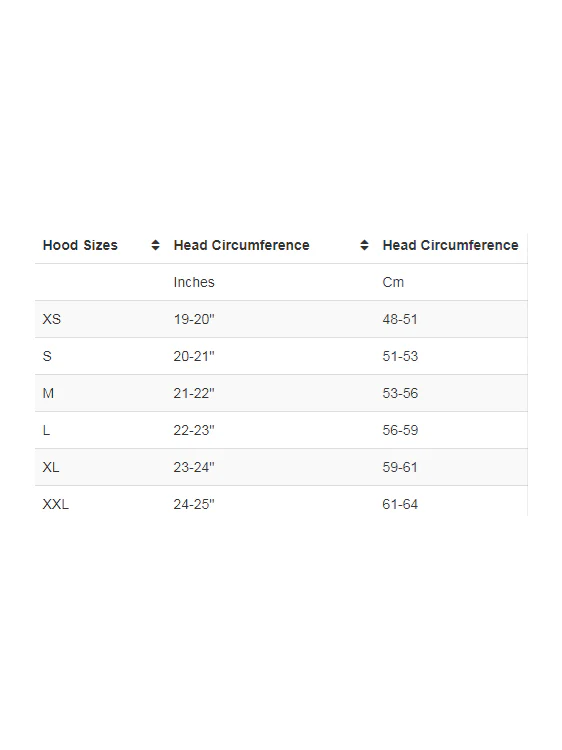Click the Hood Sizes column header
The width and height of the screenshot is (562, 750).
(80, 245)
